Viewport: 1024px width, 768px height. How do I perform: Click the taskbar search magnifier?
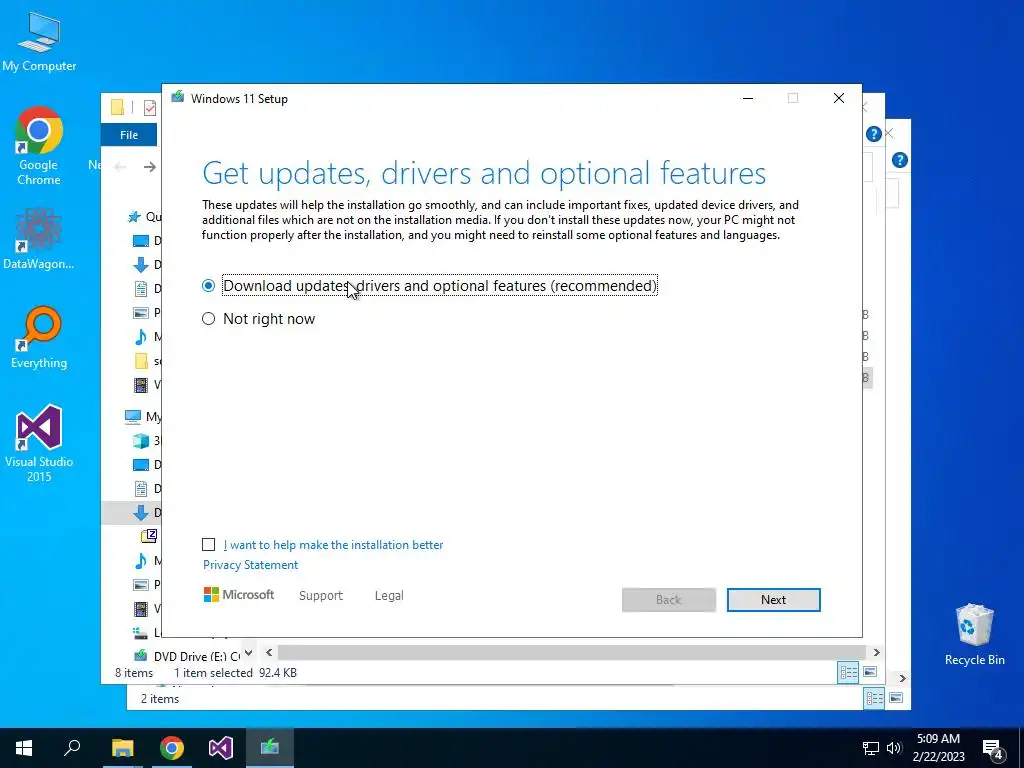coord(72,748)
